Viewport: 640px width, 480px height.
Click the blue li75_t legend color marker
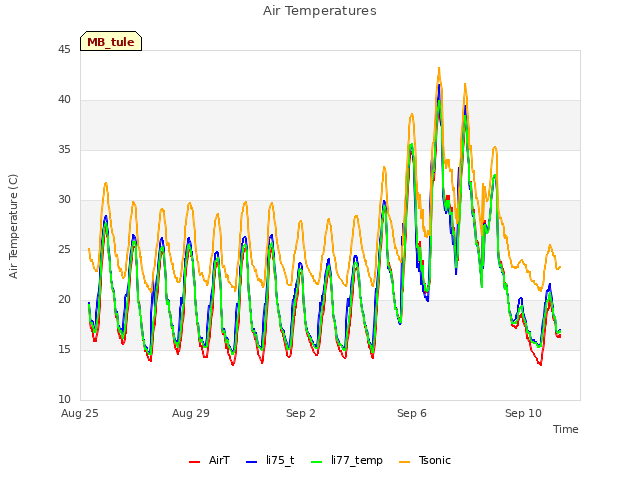[x=252, y=462]
